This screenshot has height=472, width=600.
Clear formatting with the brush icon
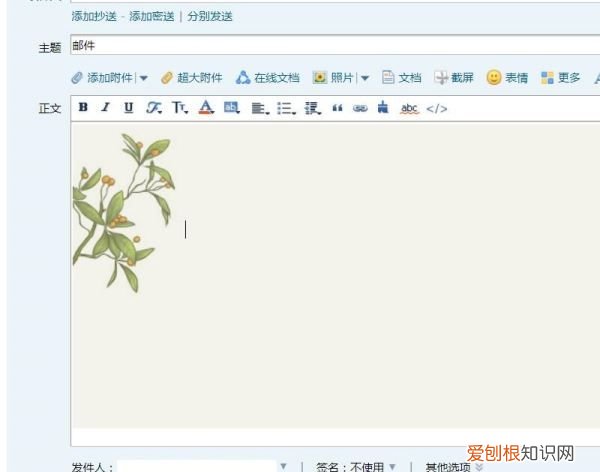[x=383, y=108]
